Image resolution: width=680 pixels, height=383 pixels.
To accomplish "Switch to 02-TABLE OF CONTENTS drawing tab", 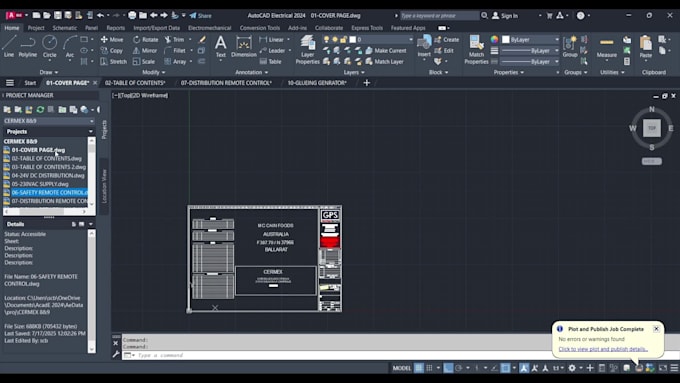I will click(x=135, y=83).
